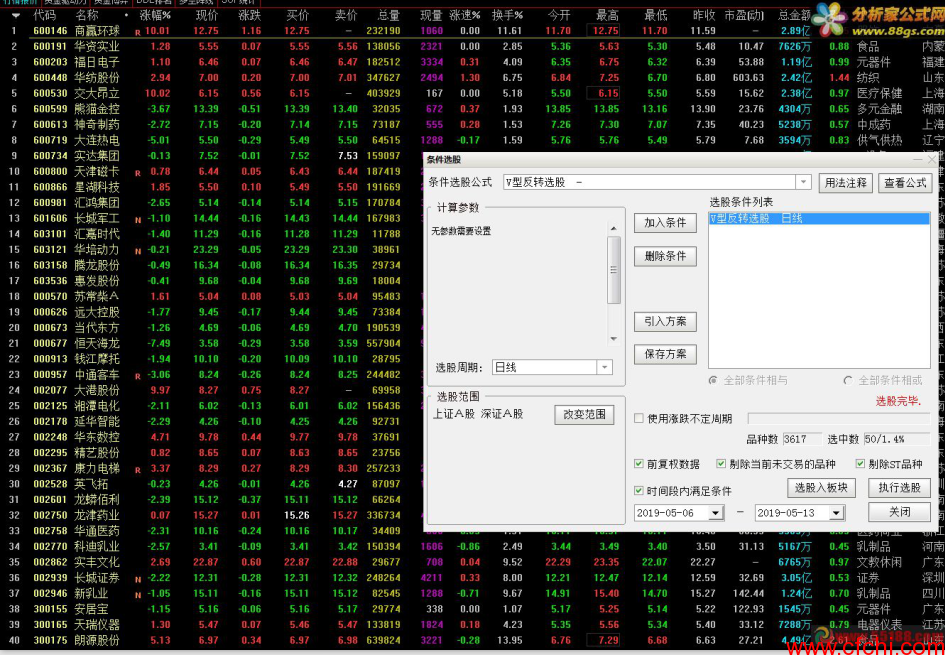Sort by the 卖价 column header

coord(346,15)
